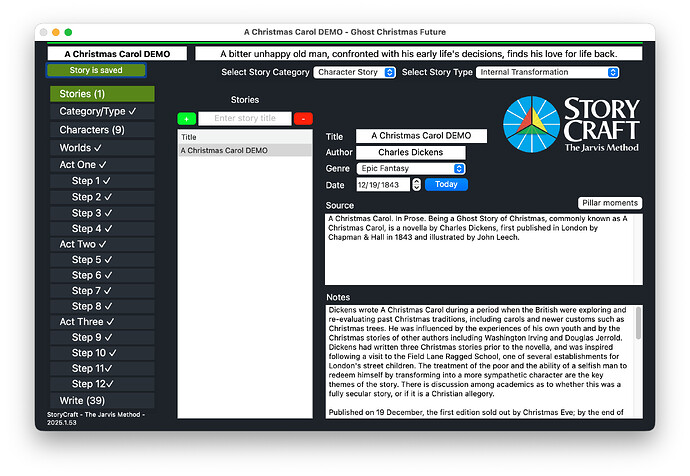Open the Select Story Type dropdown
Image resolution: width=690 pixels, height=476 pixels.
(547, 72)
